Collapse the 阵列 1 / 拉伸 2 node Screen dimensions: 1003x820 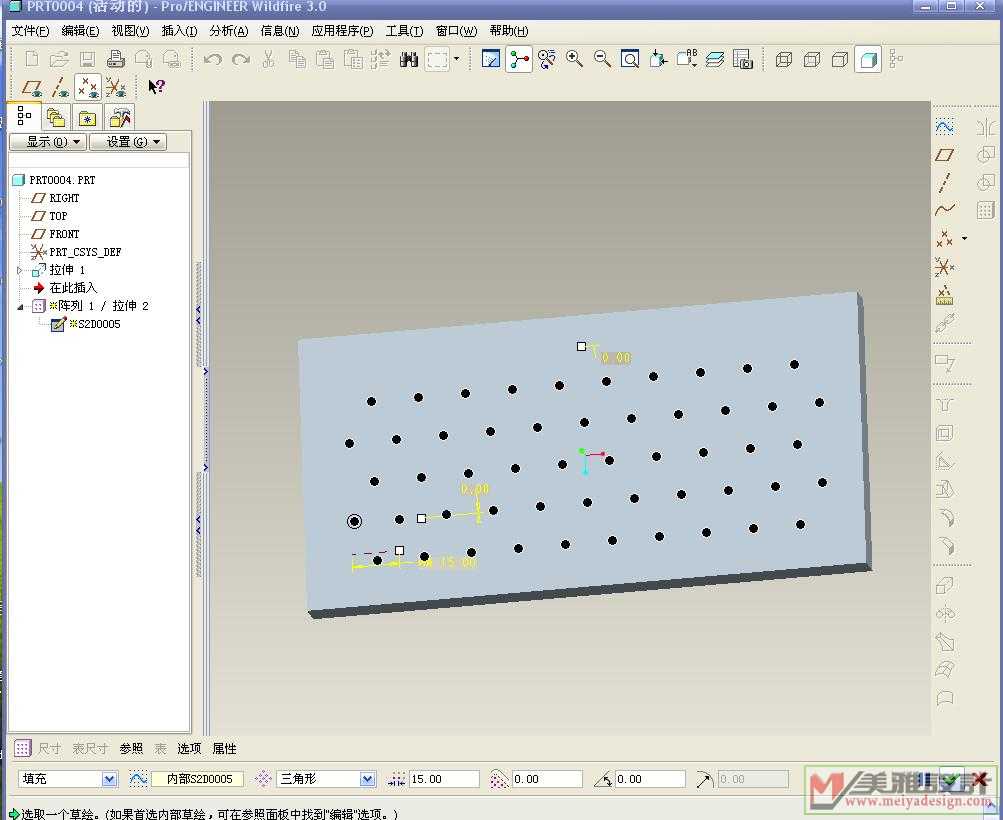click(x=20, y=307)
